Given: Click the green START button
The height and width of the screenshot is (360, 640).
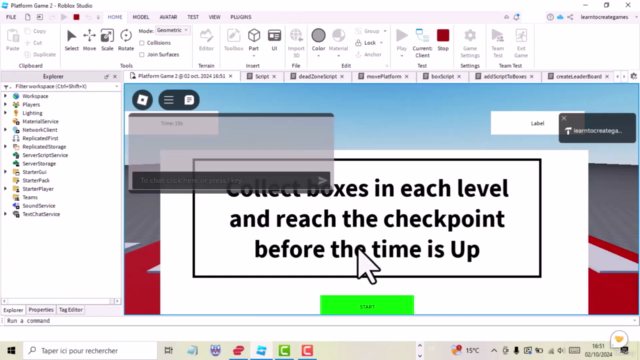Looking at the screenshot, I should click(367, 305).
